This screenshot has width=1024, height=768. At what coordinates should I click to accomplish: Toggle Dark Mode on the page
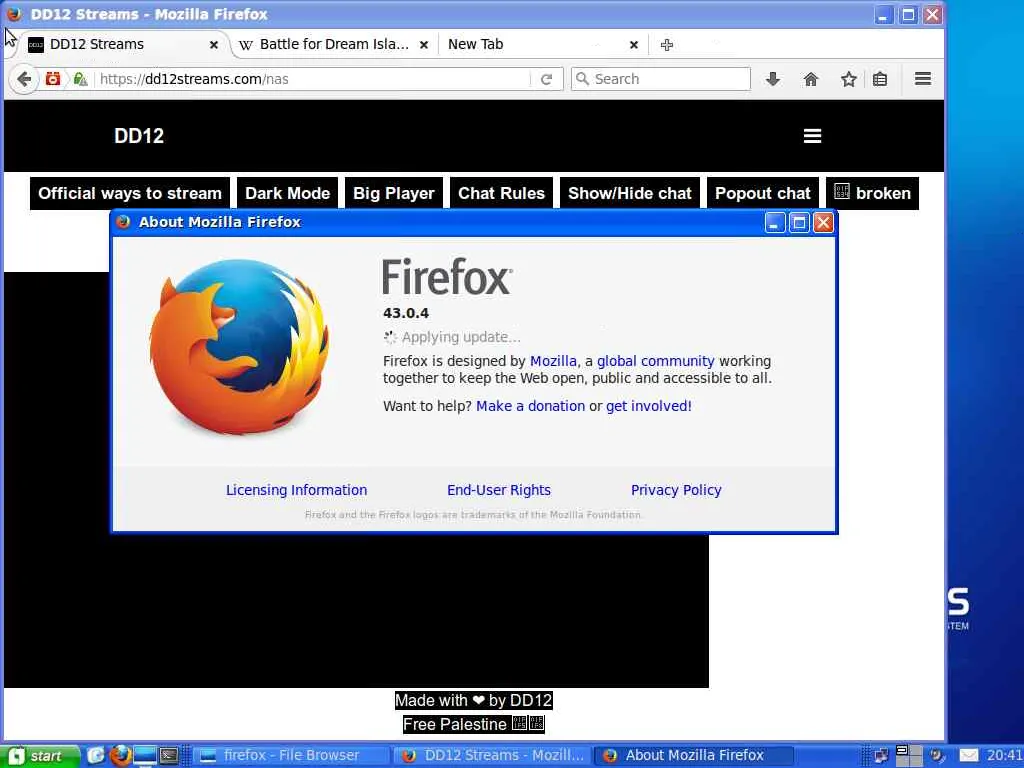[287, 193]
